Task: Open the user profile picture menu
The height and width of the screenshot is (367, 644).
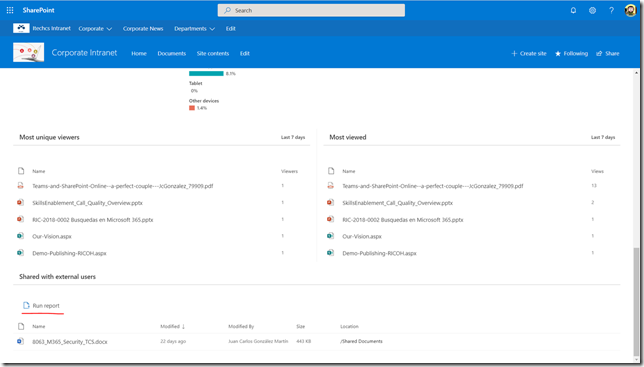Action: click(630, 10)
